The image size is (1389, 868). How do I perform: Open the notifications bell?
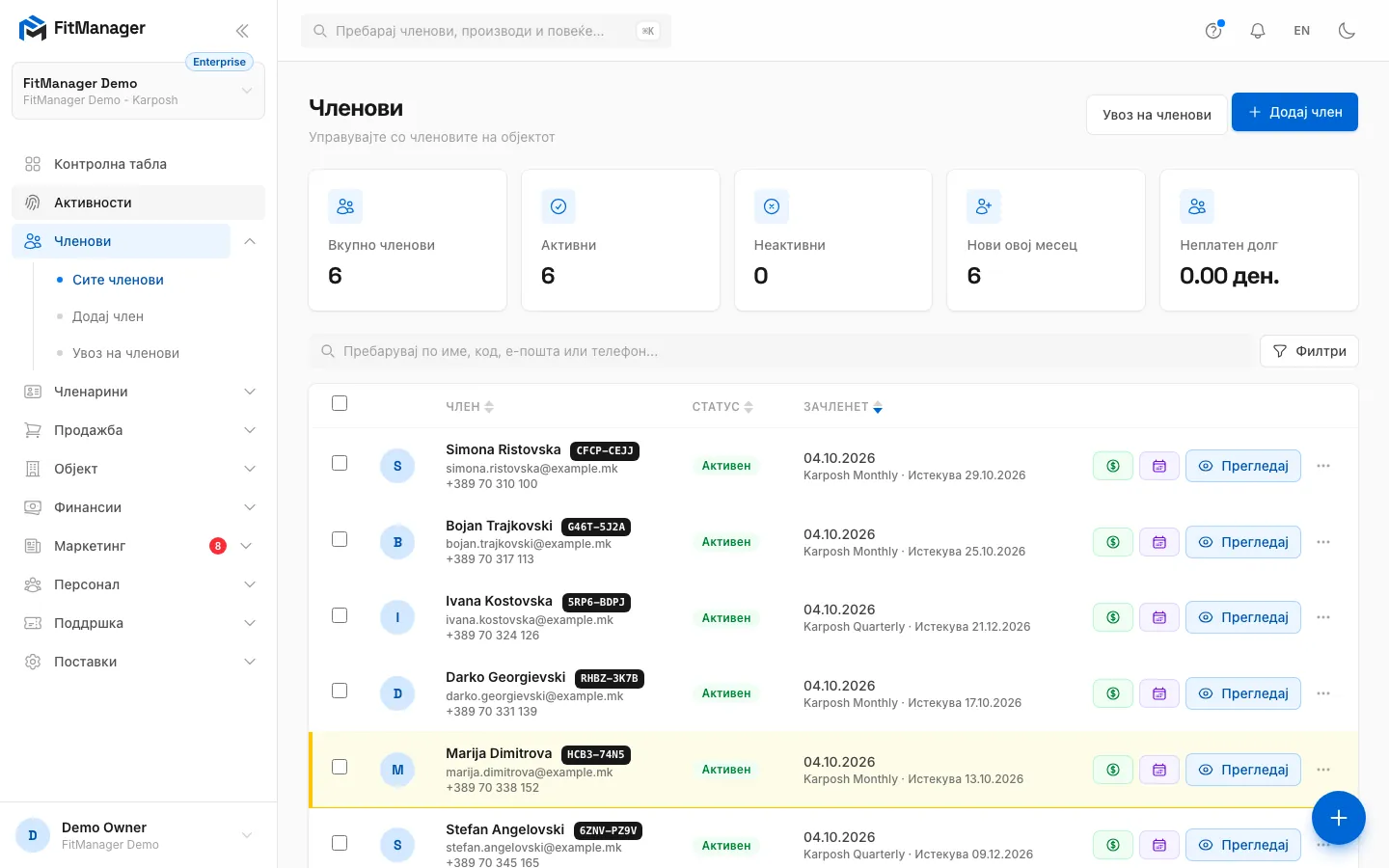click(1258, 31)
